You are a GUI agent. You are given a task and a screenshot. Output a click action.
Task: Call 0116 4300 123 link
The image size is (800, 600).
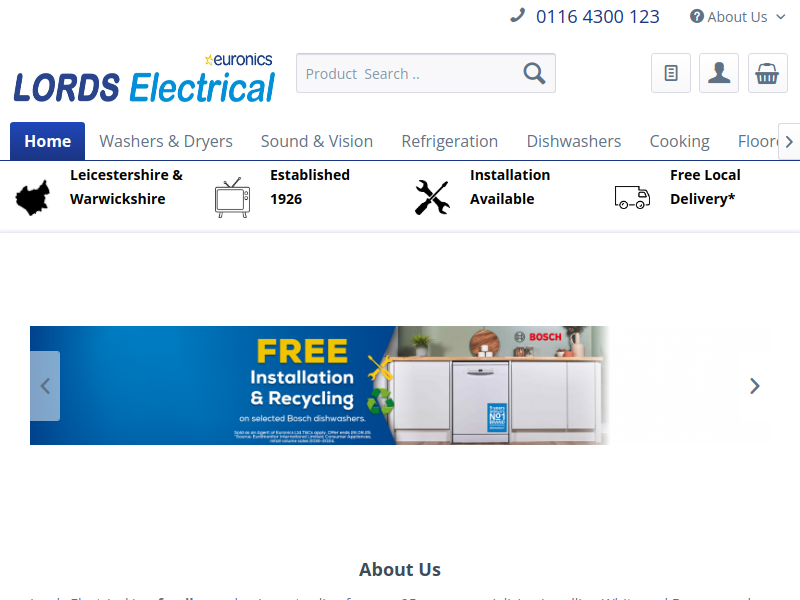pyautogui.click(x=597, y=17)
